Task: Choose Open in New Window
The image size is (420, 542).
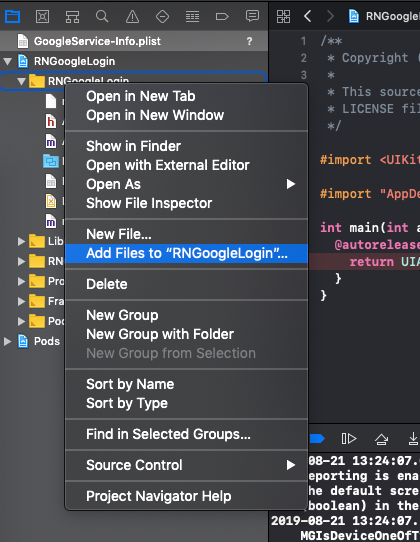Action: point(187,115)
